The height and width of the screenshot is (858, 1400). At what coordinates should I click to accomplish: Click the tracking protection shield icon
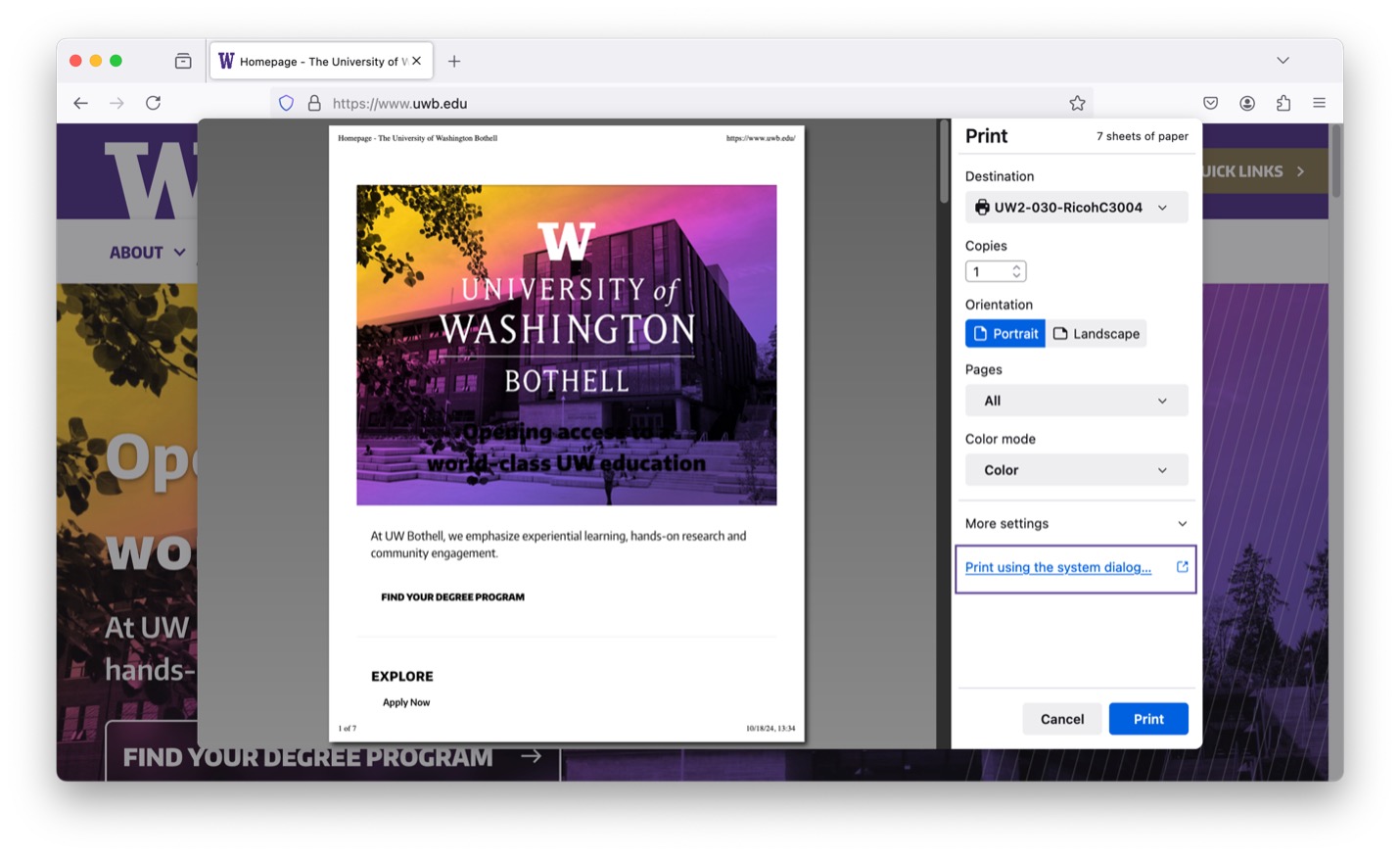pos(286,103)
